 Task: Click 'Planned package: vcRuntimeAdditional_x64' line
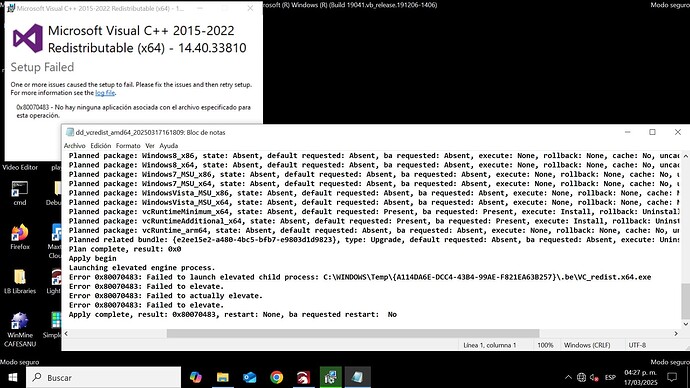pyautogui.click(x=374, y=221)
